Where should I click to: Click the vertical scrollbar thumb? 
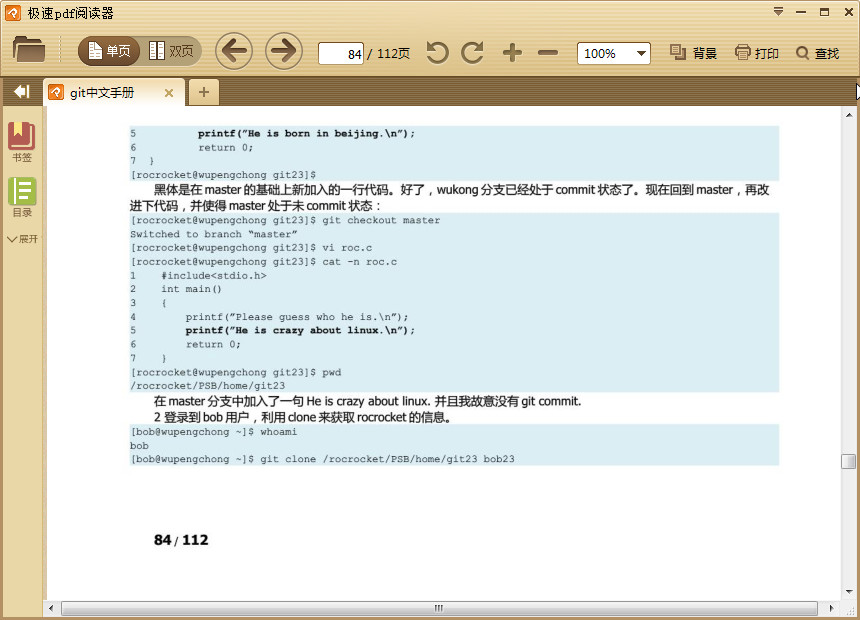[848, 461]
